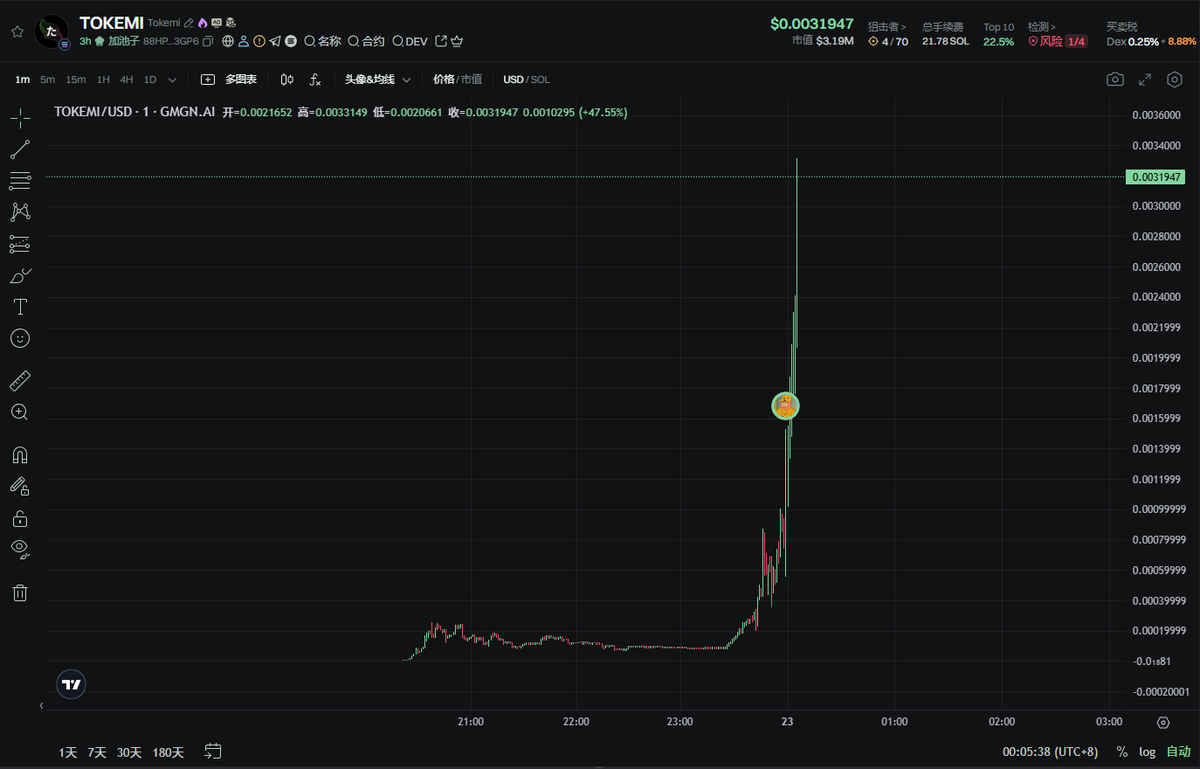
Task: Search by 合约 (contract)
Action: tap(366, 41)
